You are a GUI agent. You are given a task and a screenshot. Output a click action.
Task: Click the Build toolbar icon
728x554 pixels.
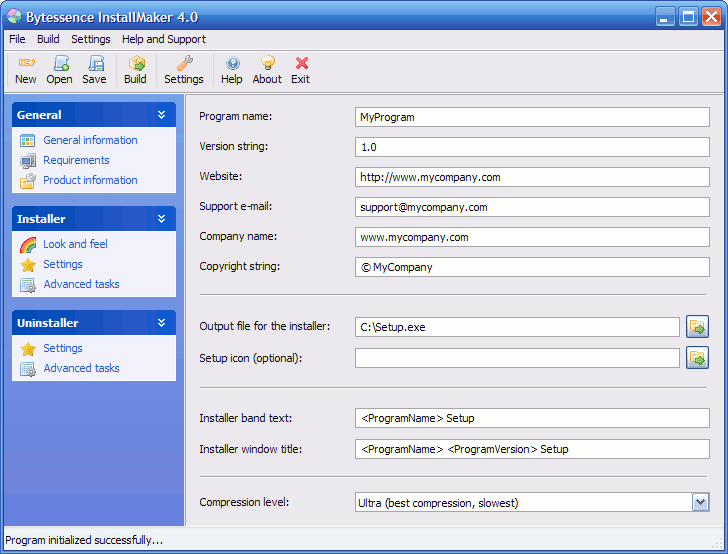click(x=135, y=64)
